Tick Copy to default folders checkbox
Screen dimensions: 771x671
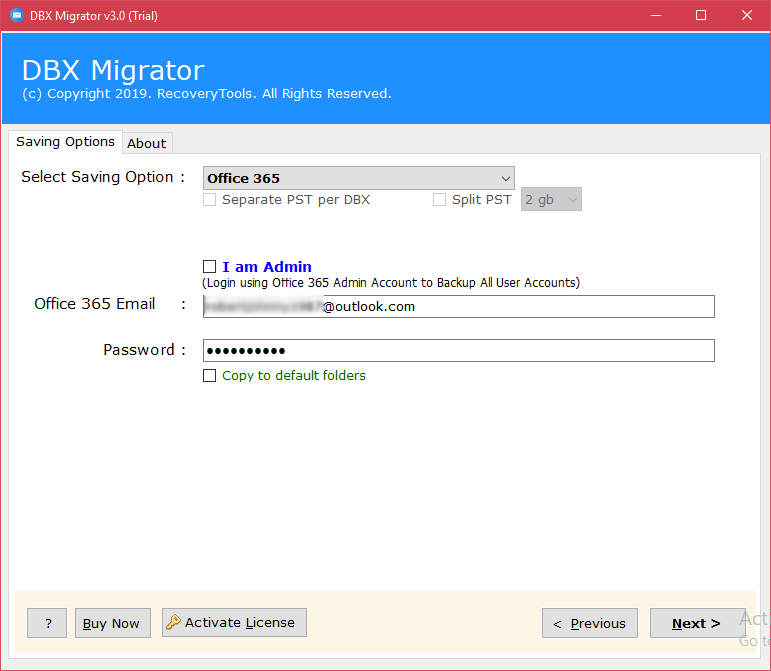[x=209, y=376]
